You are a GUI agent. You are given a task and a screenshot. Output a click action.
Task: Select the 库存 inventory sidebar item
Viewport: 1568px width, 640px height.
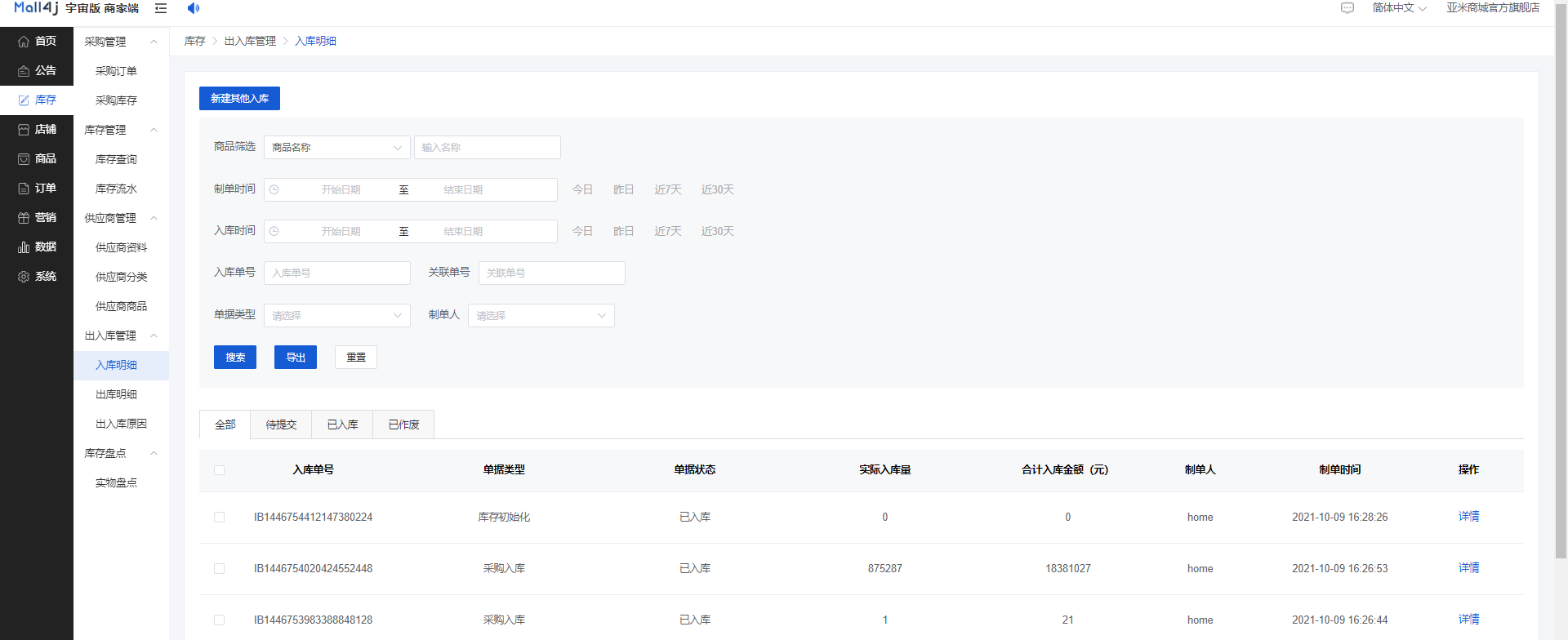pyautogui.click(x=37, y=100)
